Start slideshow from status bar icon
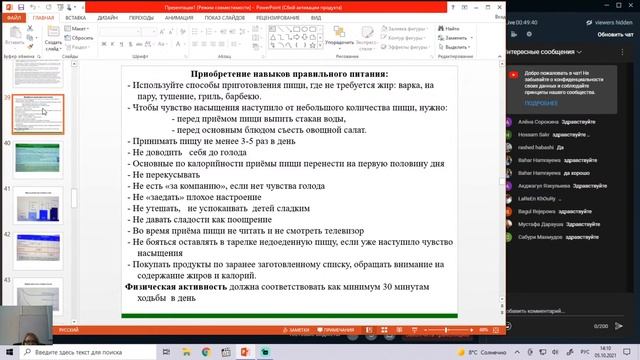 pos(414,330)
